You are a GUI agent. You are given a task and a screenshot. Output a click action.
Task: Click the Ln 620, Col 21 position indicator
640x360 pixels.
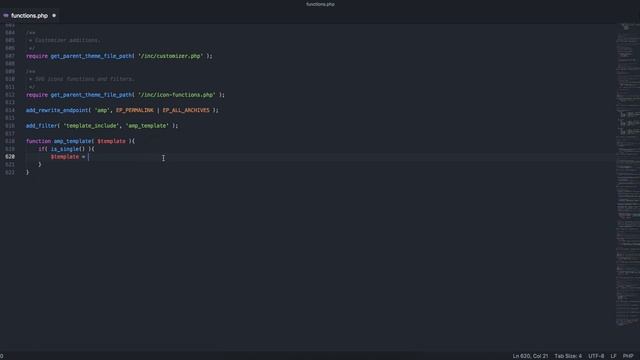pos(530,356)
